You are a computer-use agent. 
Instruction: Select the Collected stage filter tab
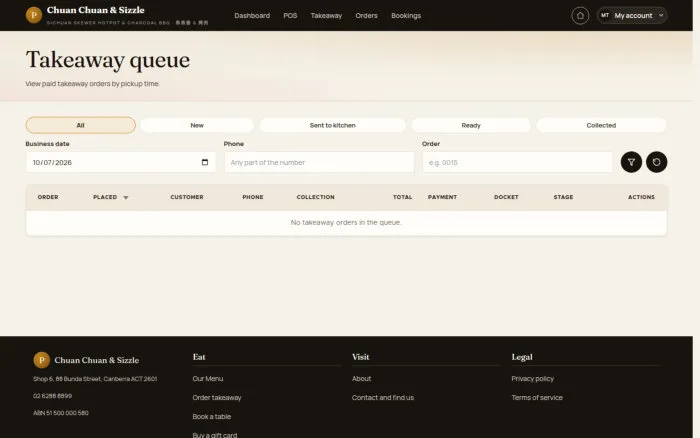601,125
